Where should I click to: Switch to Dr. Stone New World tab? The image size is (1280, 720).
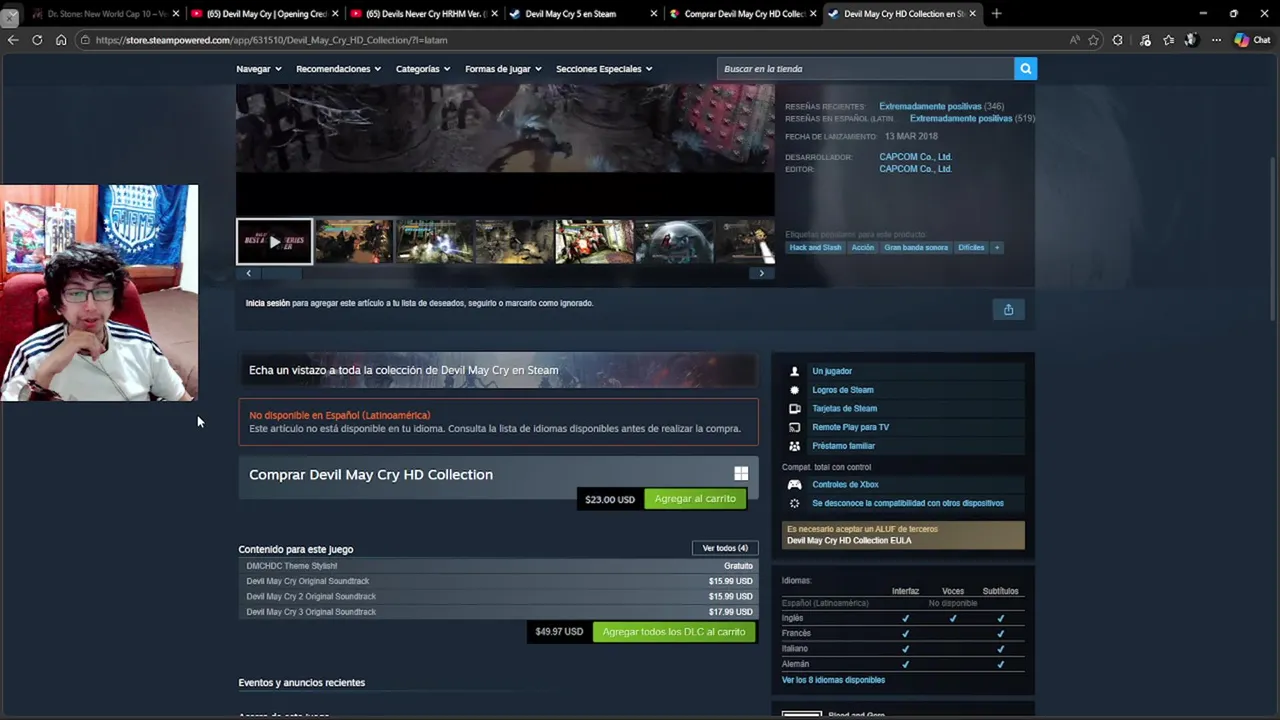point(98,14)
